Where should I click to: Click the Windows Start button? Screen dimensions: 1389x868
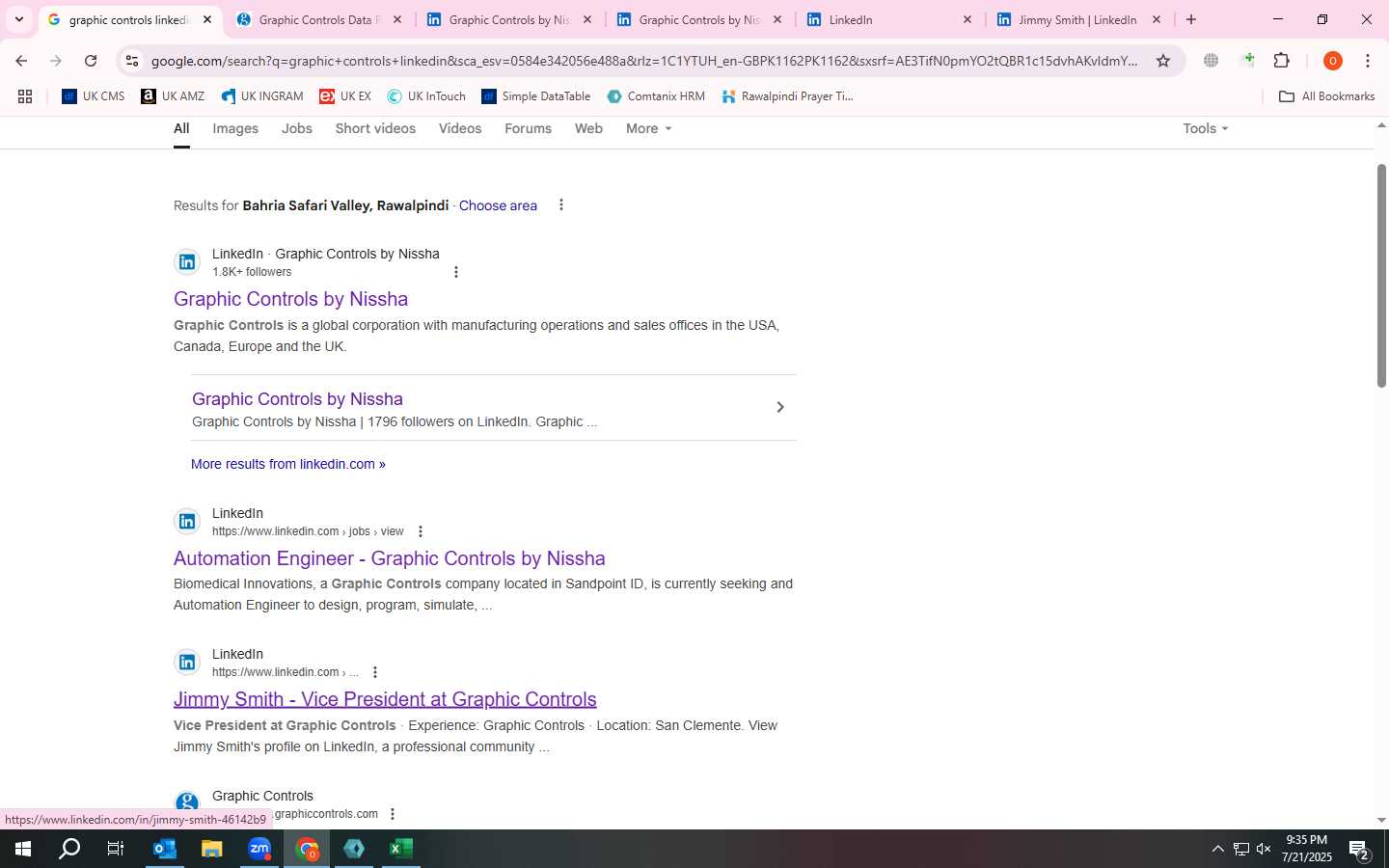[23, 849]
